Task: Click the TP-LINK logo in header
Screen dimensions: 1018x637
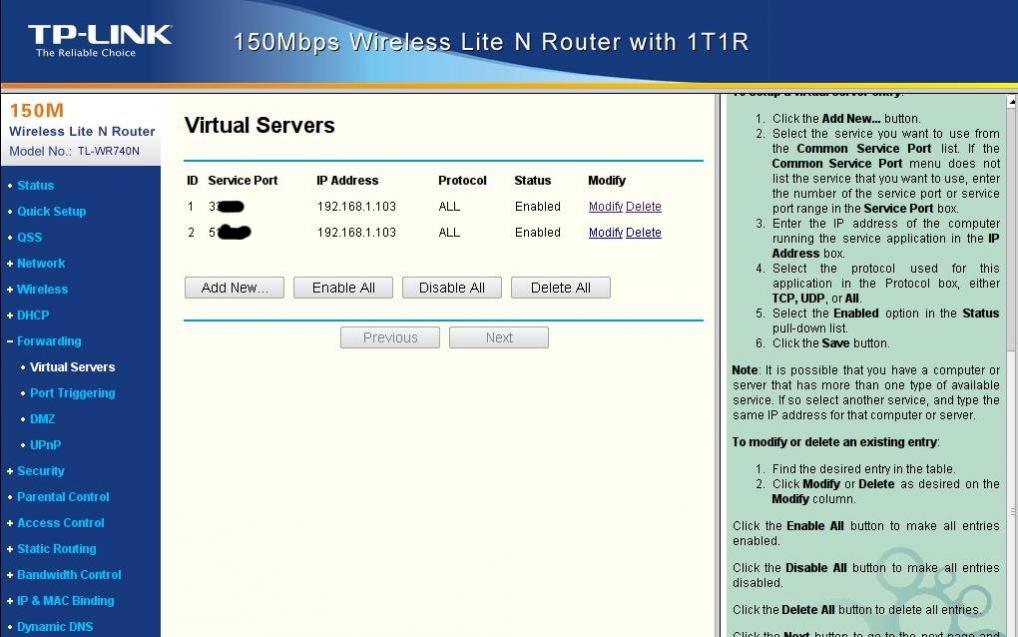Action: click(99, 40)
